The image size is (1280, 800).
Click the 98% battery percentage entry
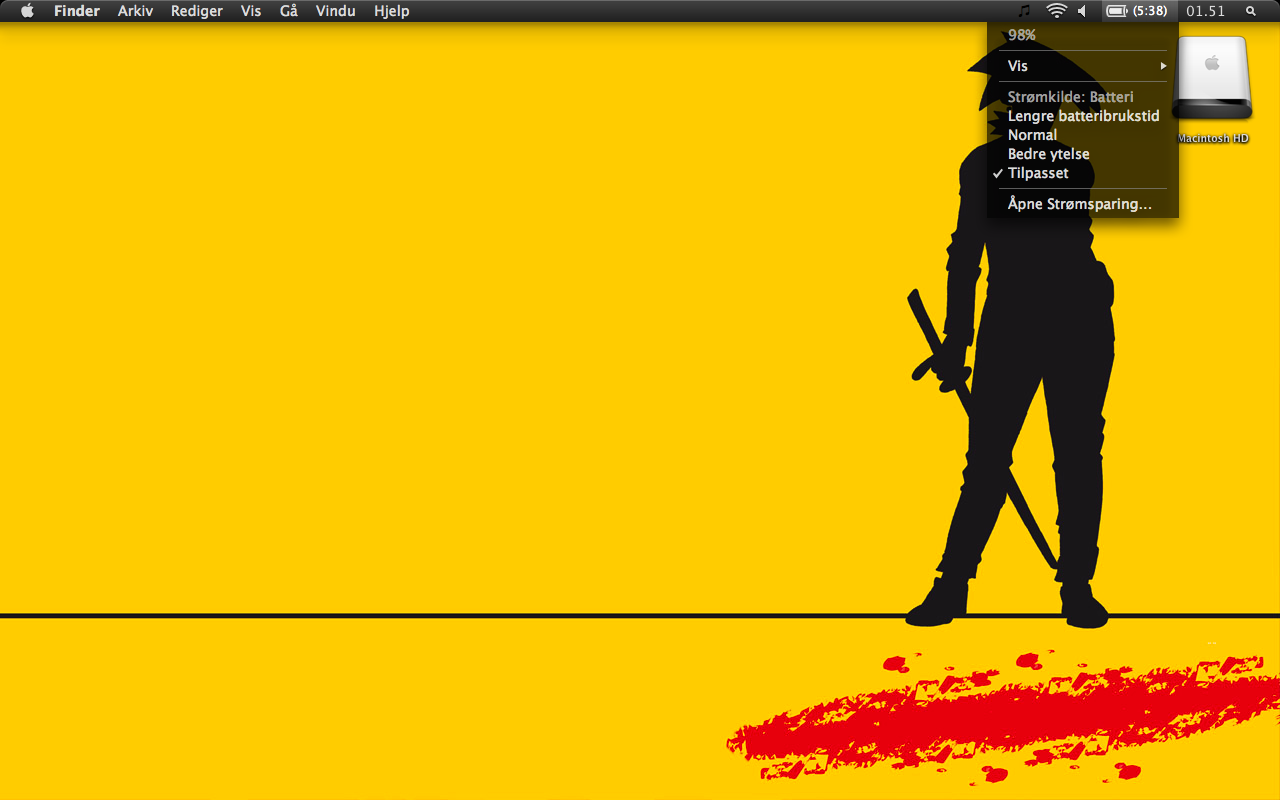(x=1083, y=35)
